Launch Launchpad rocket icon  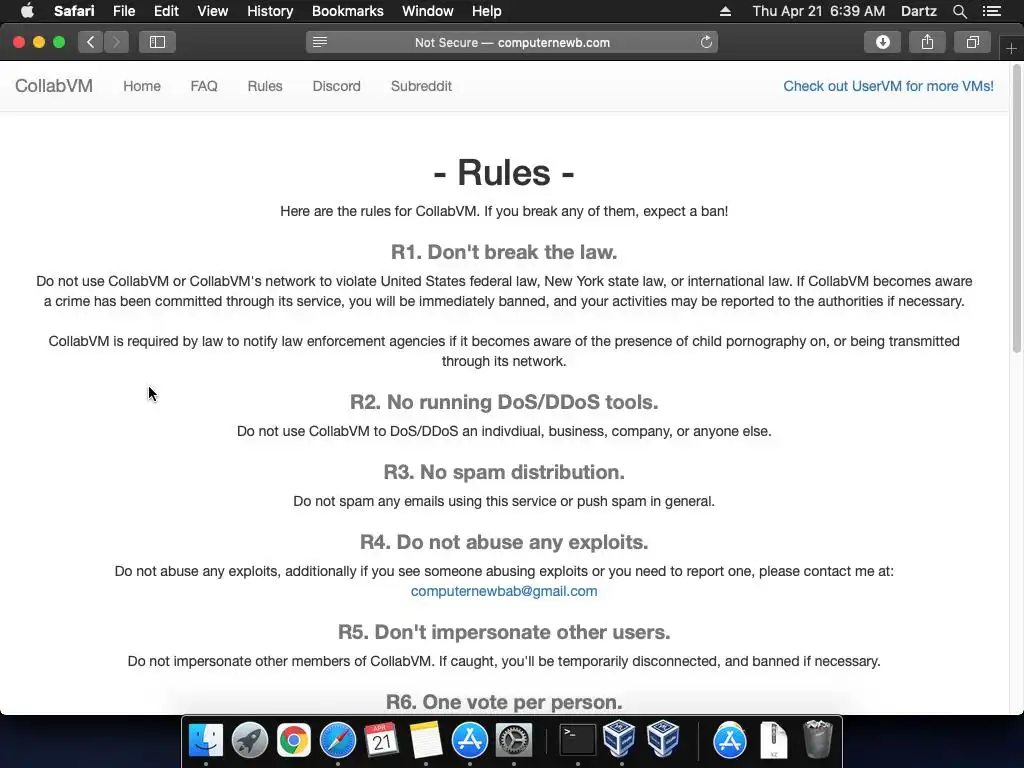[249, 741]
